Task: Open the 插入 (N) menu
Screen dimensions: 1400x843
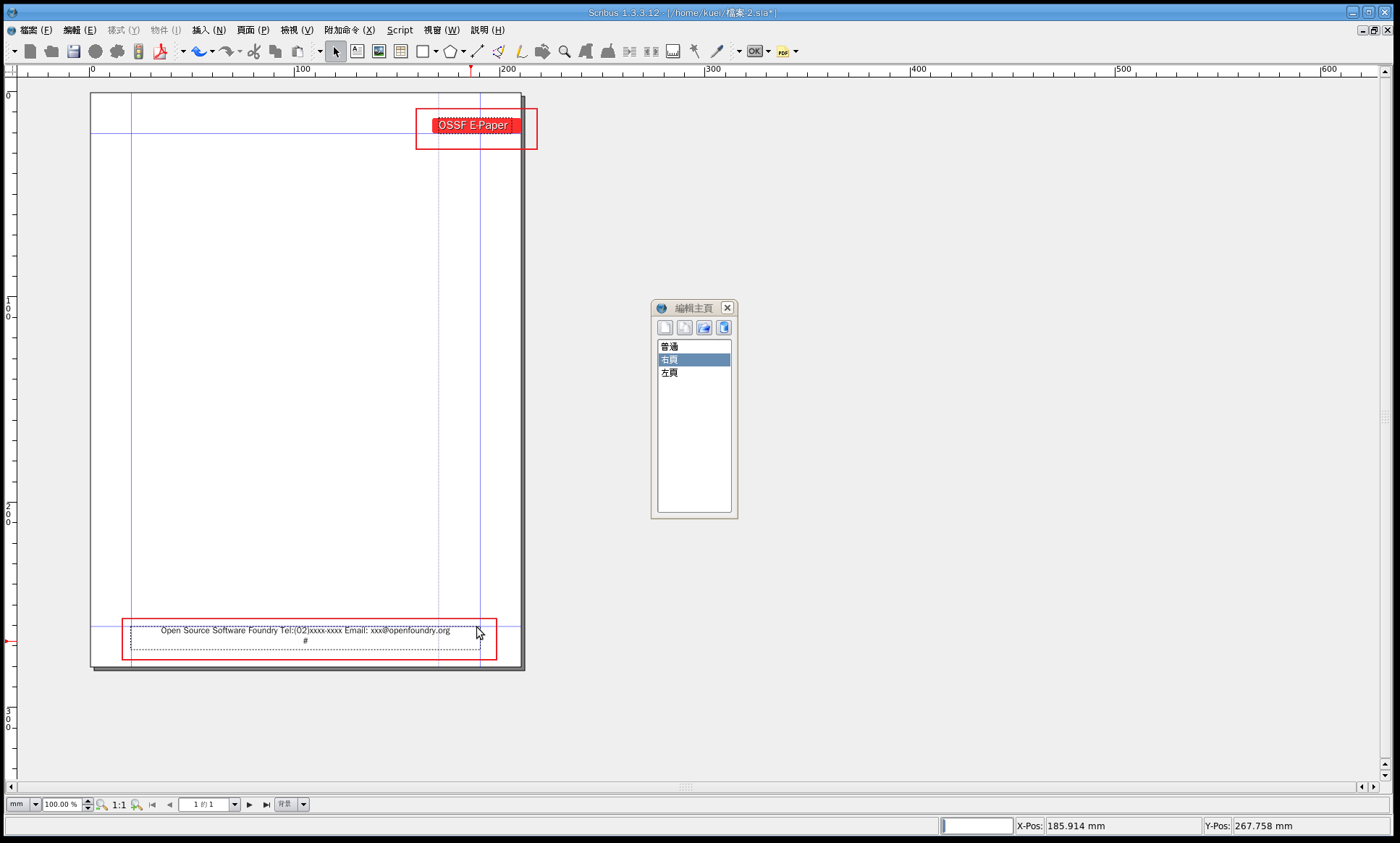Action: [x=208, y=30]
